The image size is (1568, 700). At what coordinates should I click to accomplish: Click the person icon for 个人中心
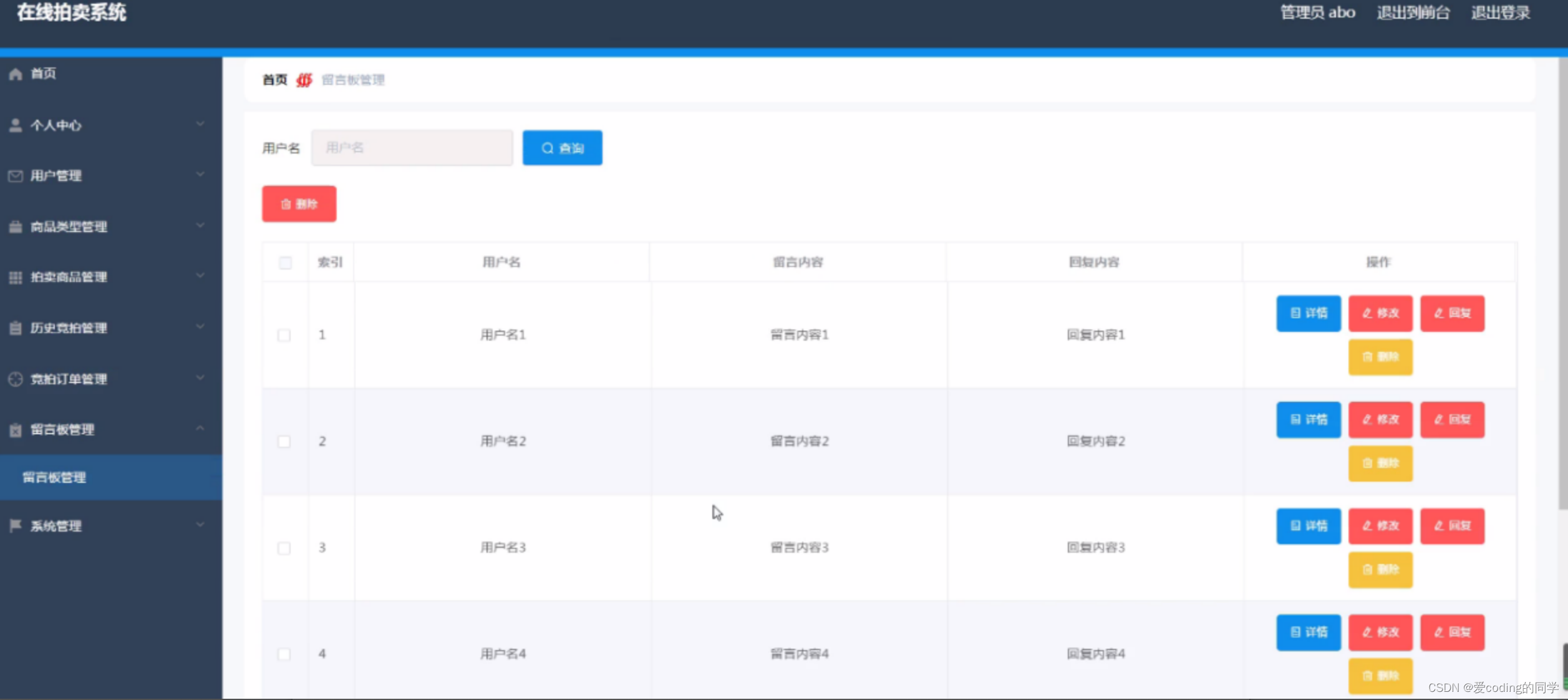[x=16, y=125]
